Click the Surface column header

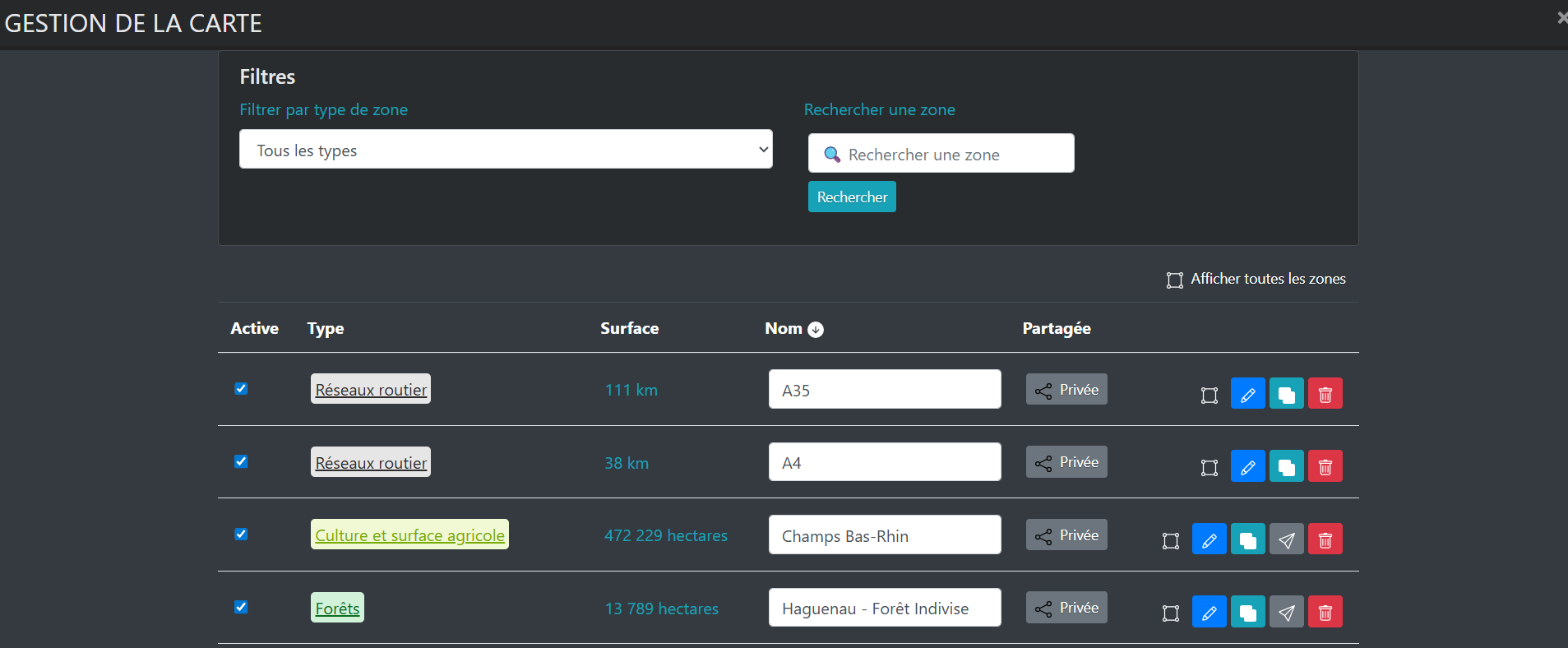point(629,329)
